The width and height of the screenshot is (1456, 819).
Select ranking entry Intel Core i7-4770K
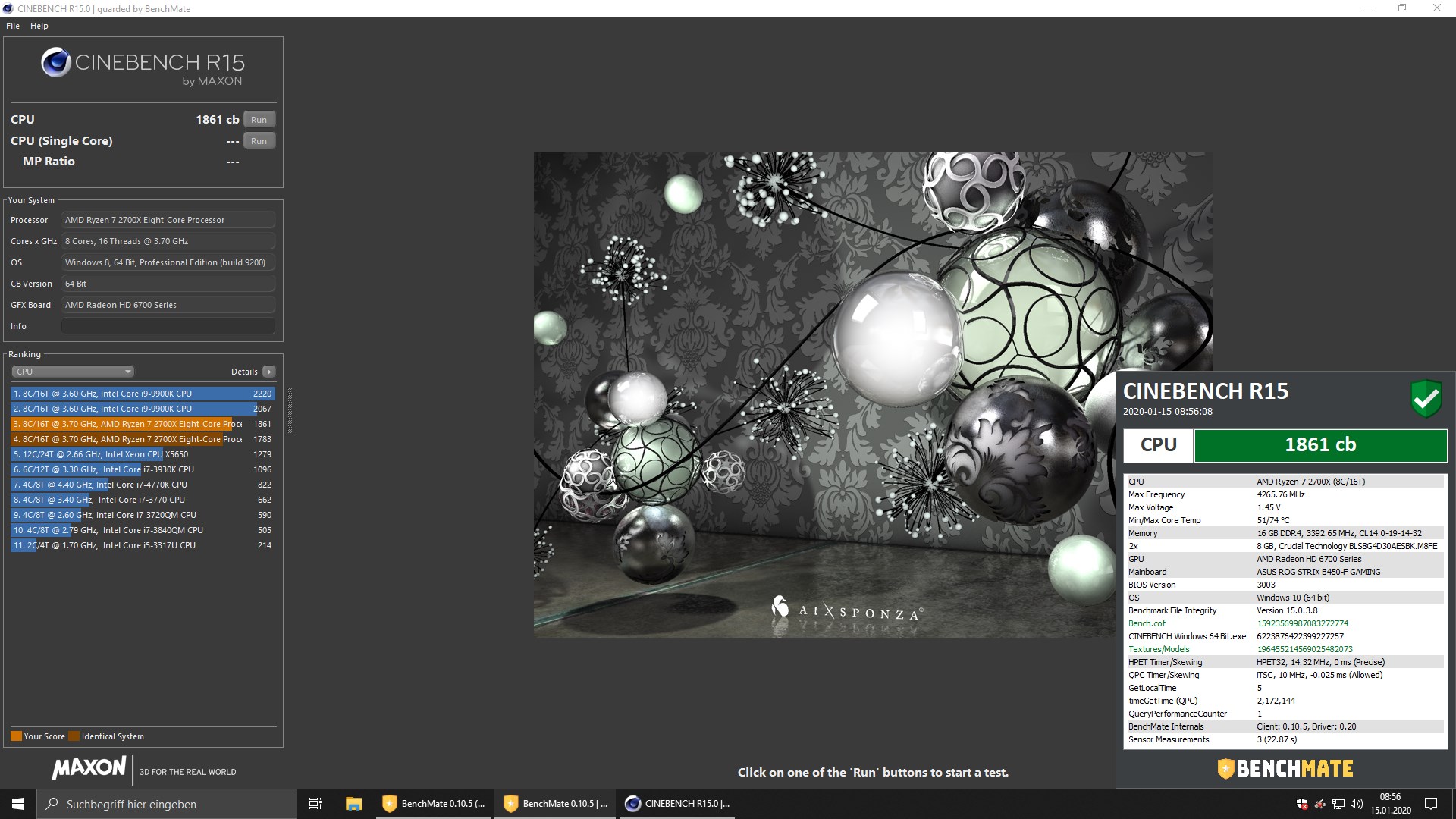143,485
